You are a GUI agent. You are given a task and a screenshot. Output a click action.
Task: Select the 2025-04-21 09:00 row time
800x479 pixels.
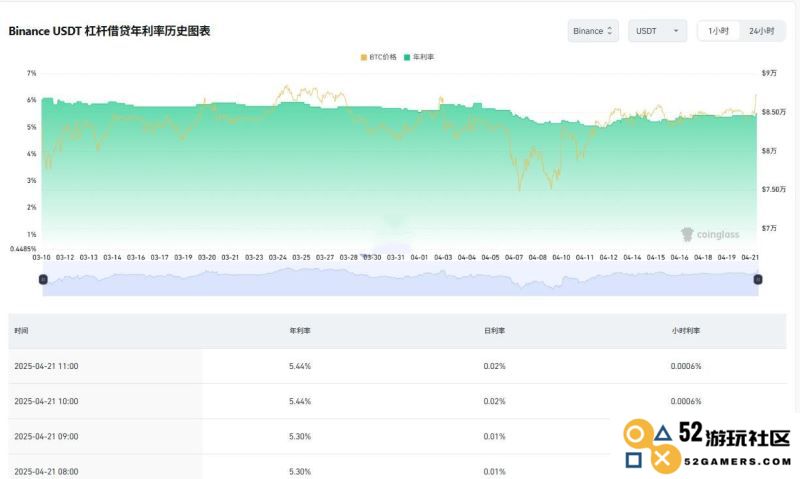[x=46, y=437]
